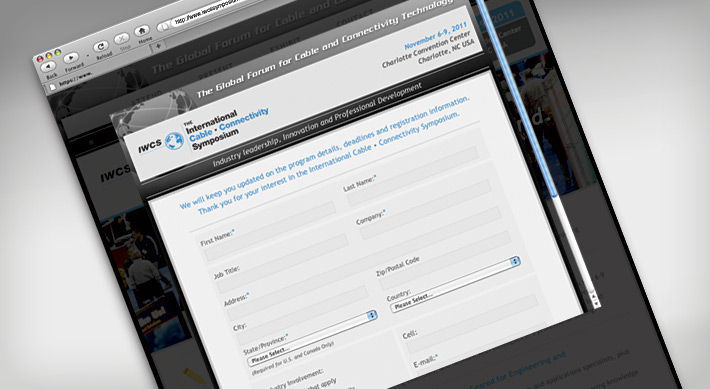The image size is (710, 389).
Task: Click the IWCS globe logo in form header
Action: click(x=174, y=141)
